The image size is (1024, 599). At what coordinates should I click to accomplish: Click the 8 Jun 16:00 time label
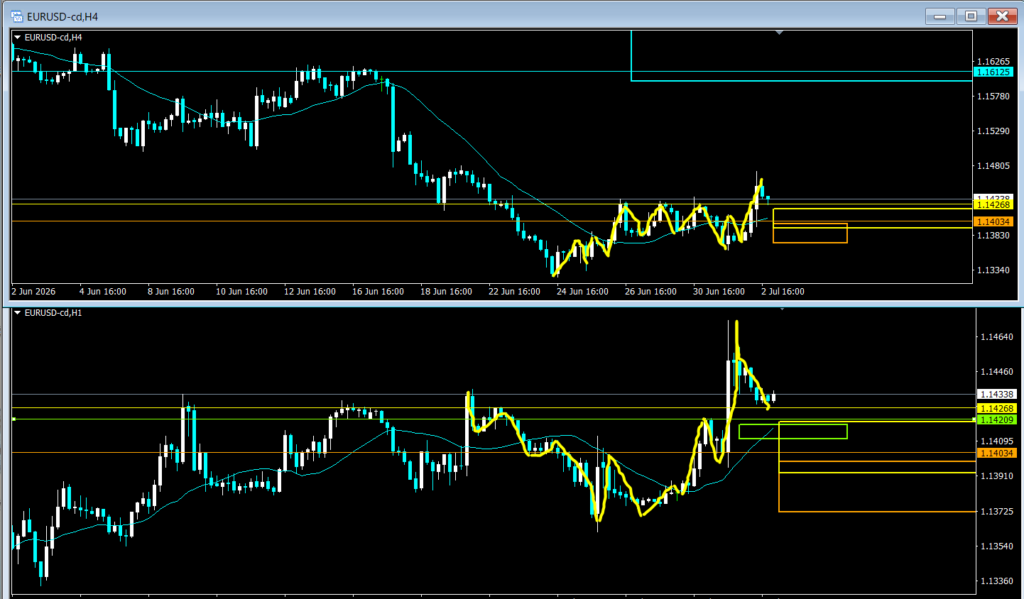click(x=170, y=291)
